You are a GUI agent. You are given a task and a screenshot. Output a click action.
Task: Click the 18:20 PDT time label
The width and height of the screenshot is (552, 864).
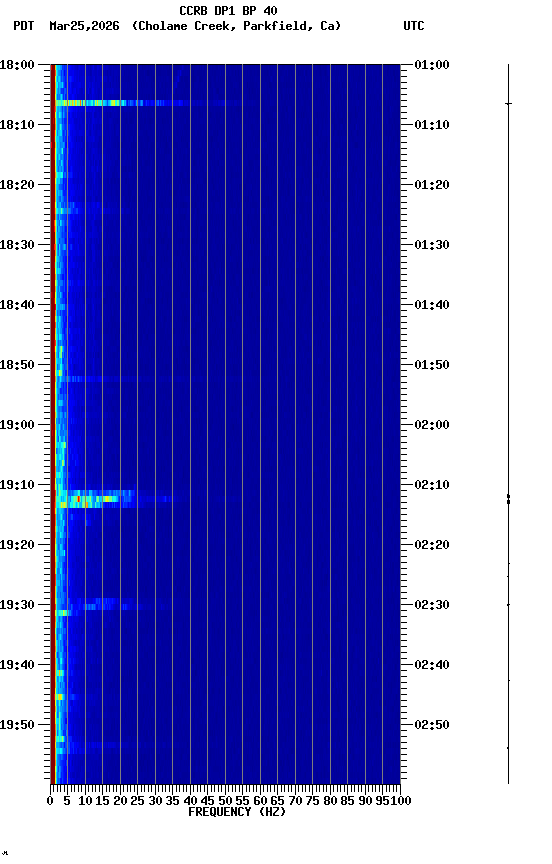click(17, 185)
